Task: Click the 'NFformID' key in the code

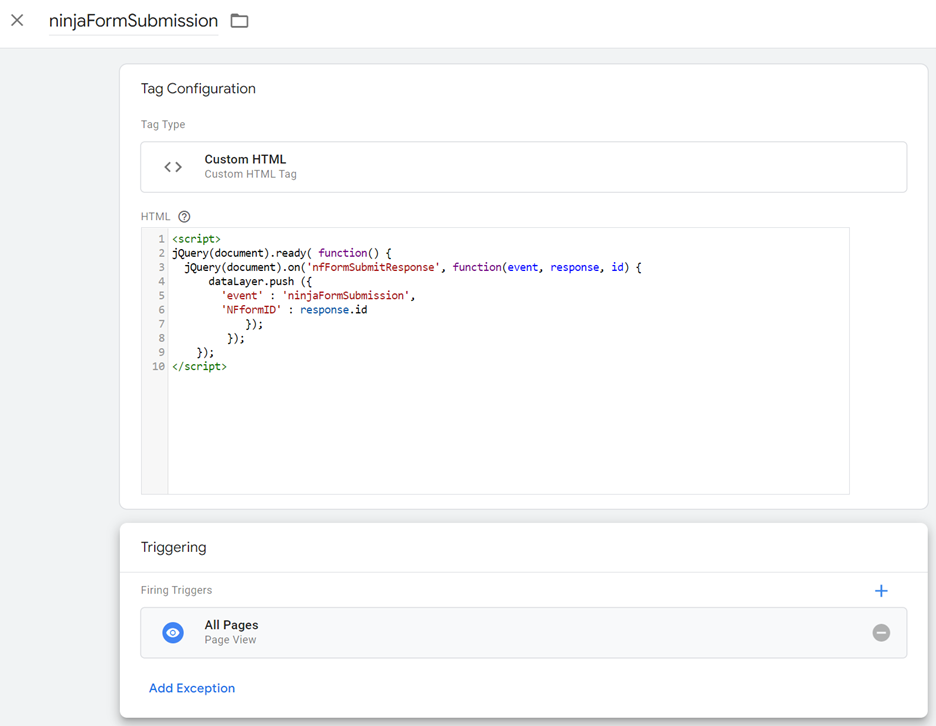Action: pyautogui.click(x=251, y=310)
